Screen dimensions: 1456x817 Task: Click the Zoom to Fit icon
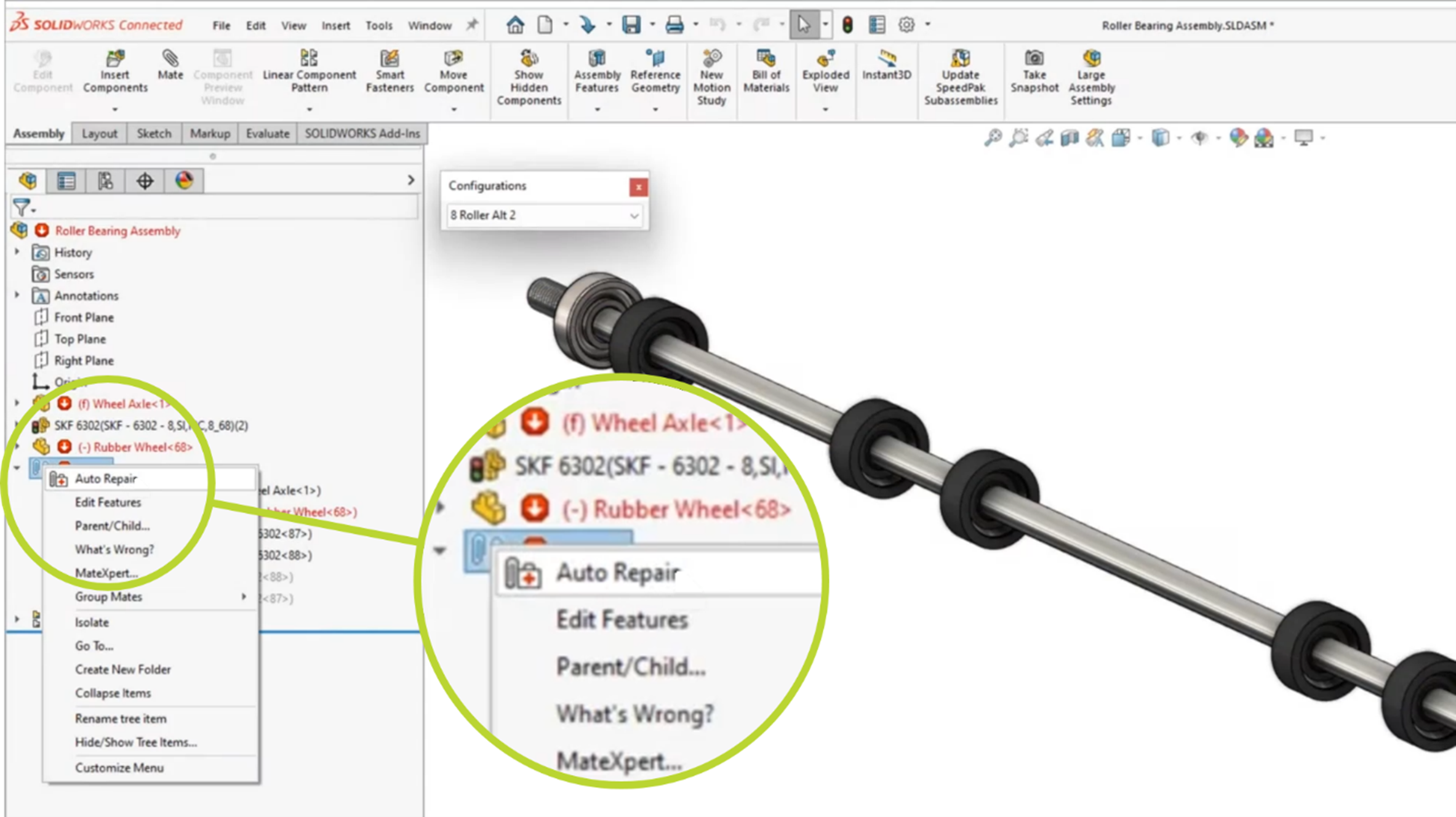(x=993, y=137)
